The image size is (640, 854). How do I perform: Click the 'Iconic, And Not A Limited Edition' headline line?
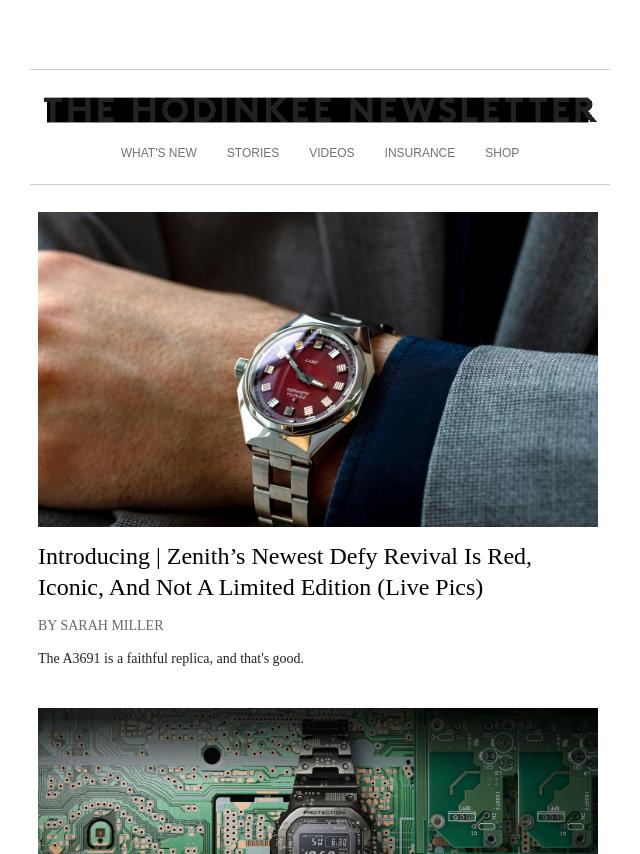[260, 588]
